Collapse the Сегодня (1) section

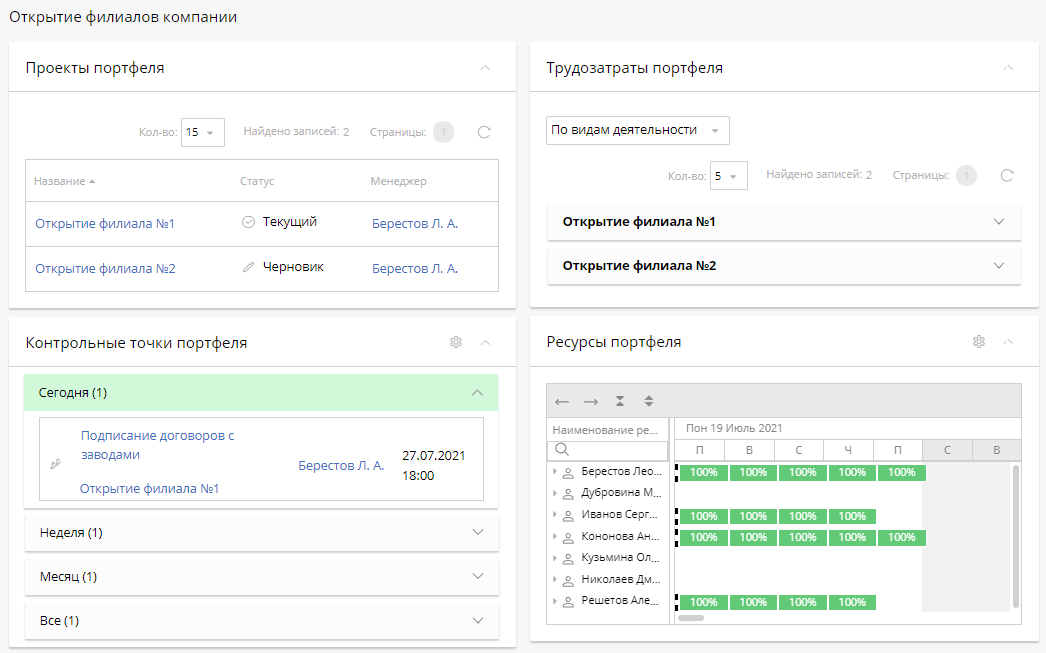(477, 393)
